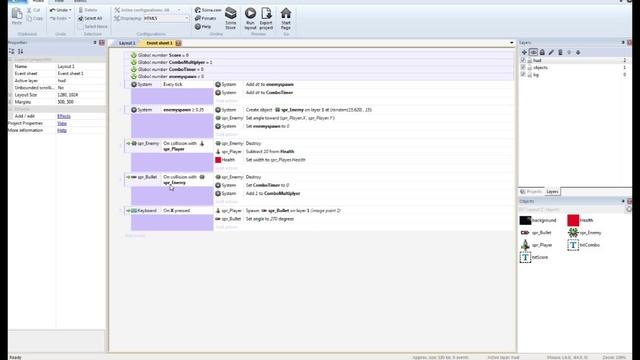Click the red Health icon in event actions
Screen dimensions: 640x360
218,160
